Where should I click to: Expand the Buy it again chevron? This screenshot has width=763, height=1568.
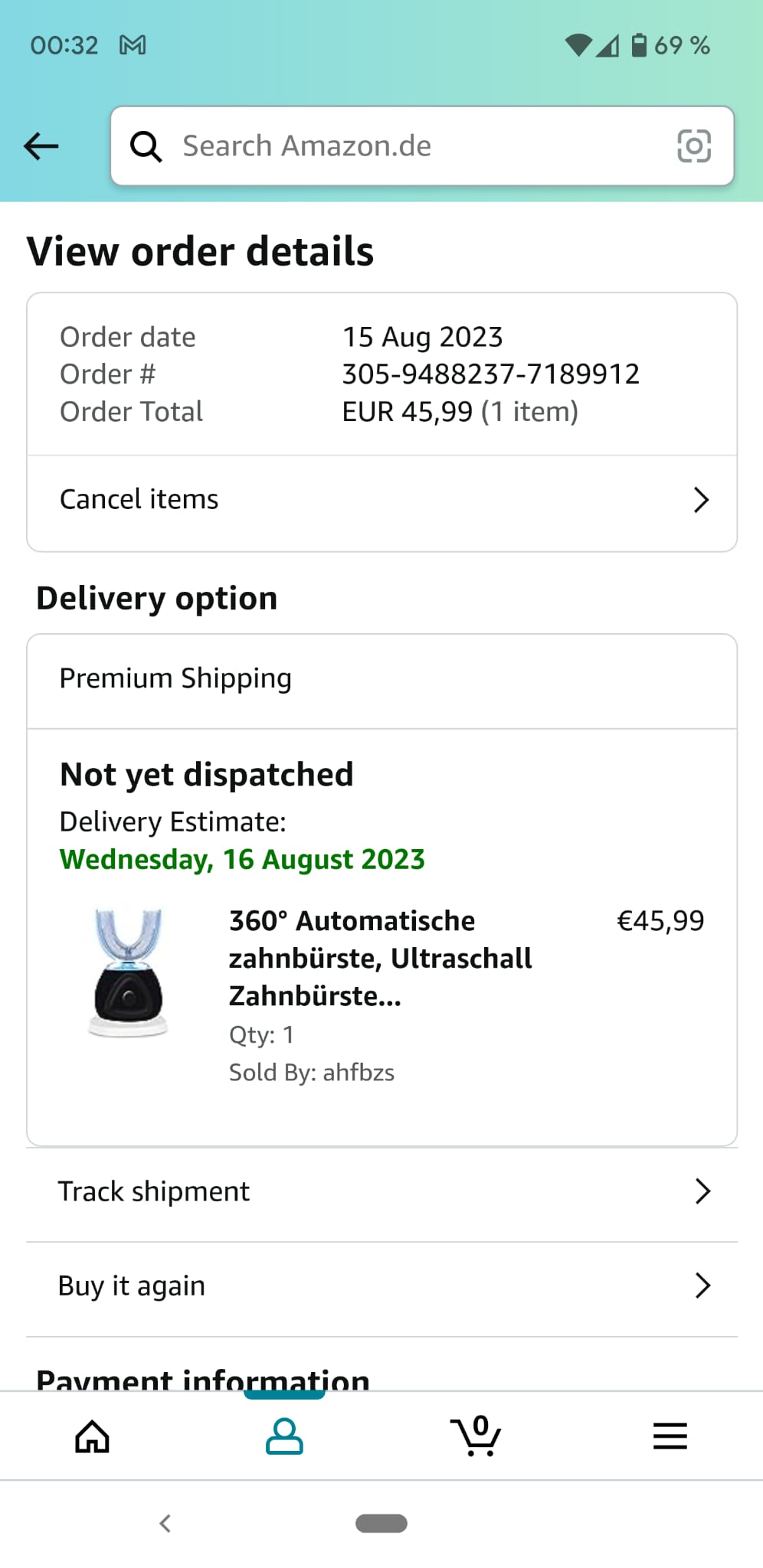click(x=702, y=1285)
